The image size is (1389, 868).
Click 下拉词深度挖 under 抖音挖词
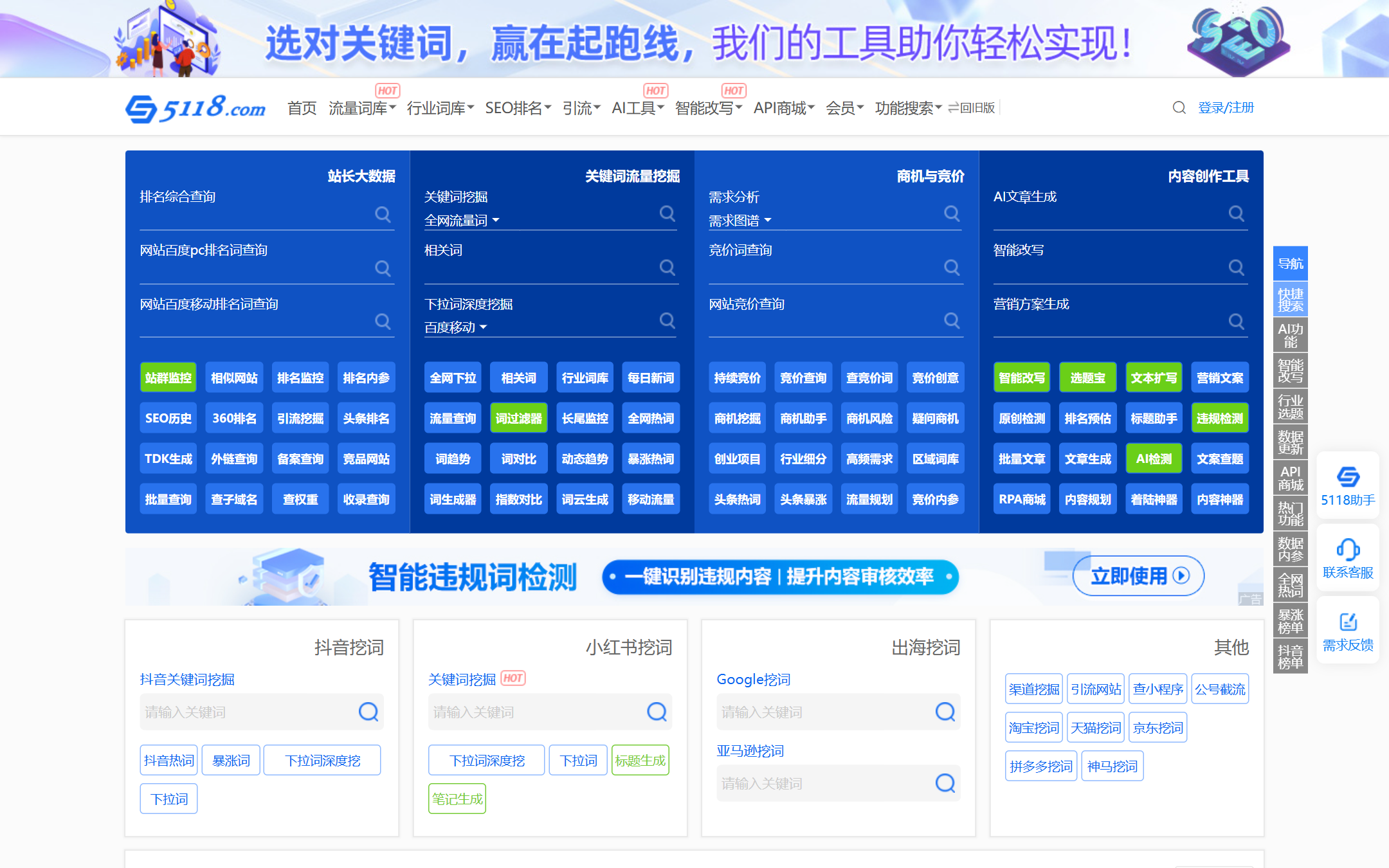click(322, 760)
